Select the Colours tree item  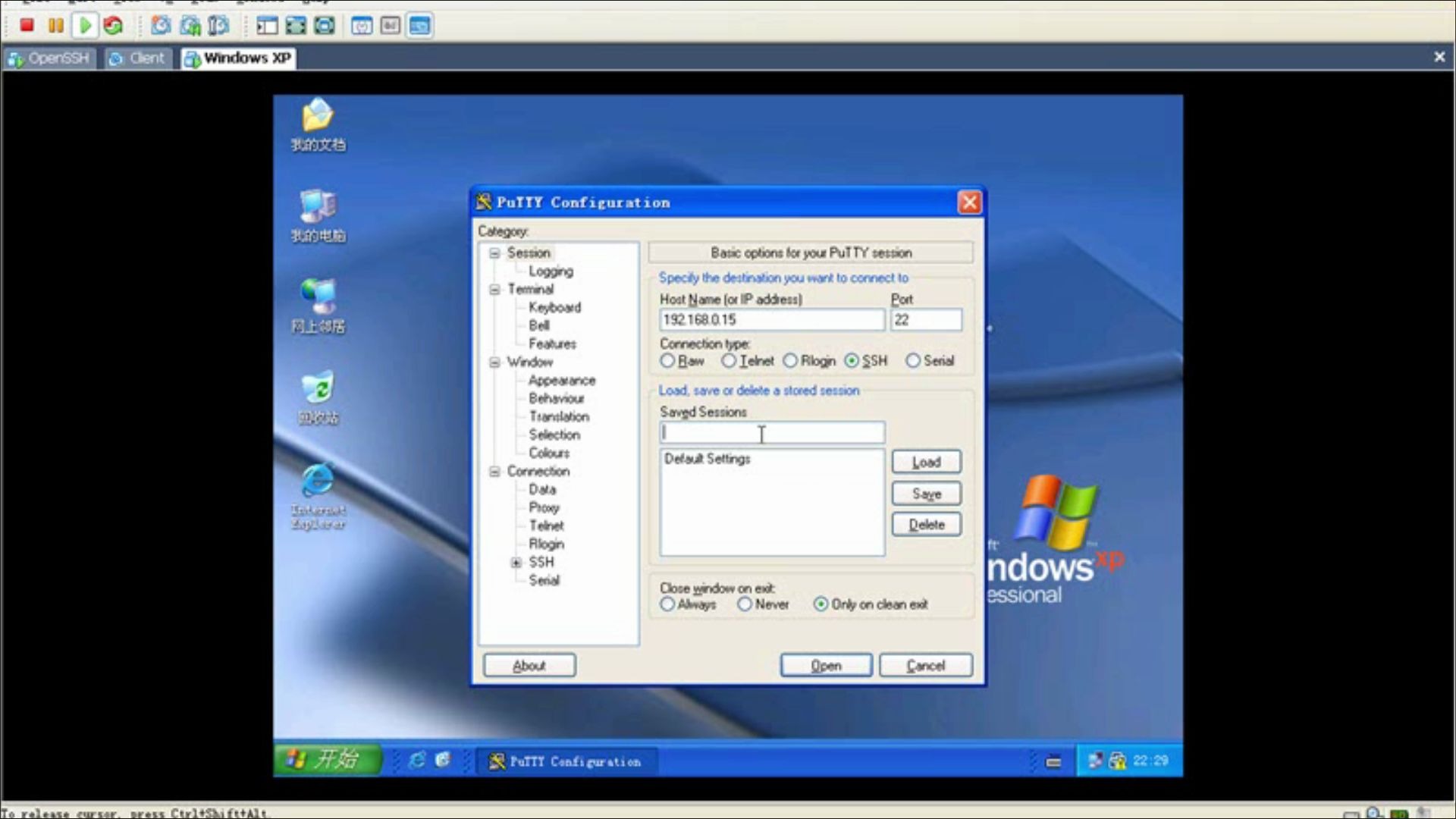pyautogui.click(x=549, y=453)
